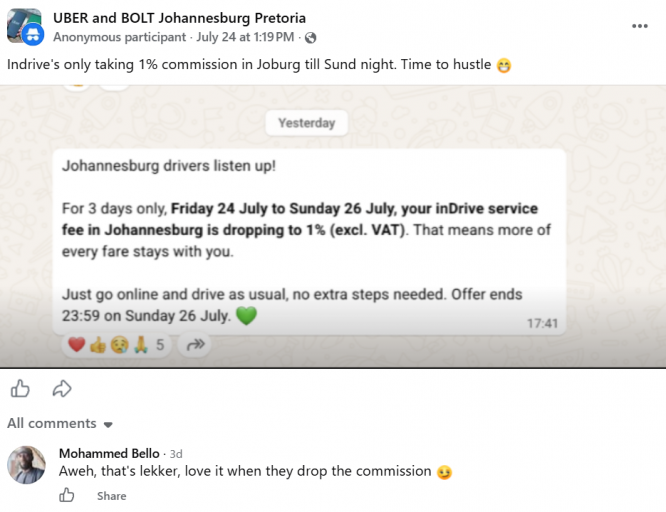Open Mohammed Bello's profile picture

pyautogui.click(x=26, y=465)
